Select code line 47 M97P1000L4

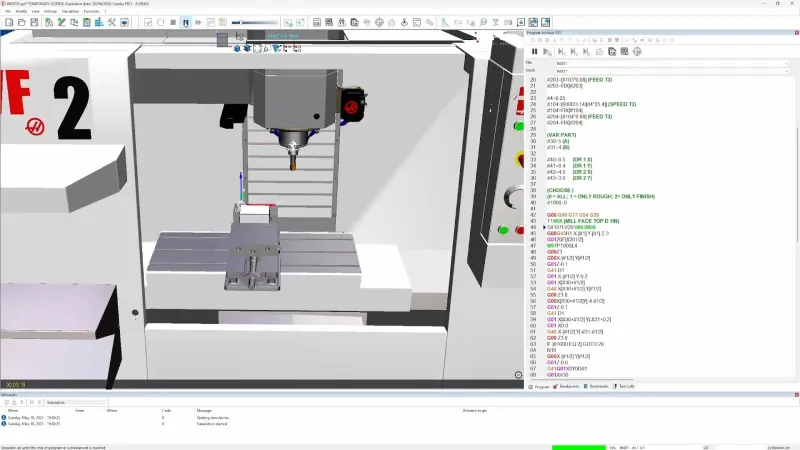coord(562,245)
